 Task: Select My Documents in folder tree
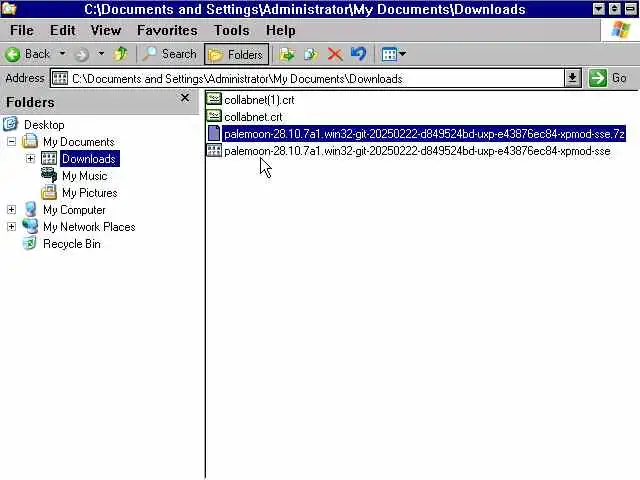pyautogui.click(x=78, y=142)
